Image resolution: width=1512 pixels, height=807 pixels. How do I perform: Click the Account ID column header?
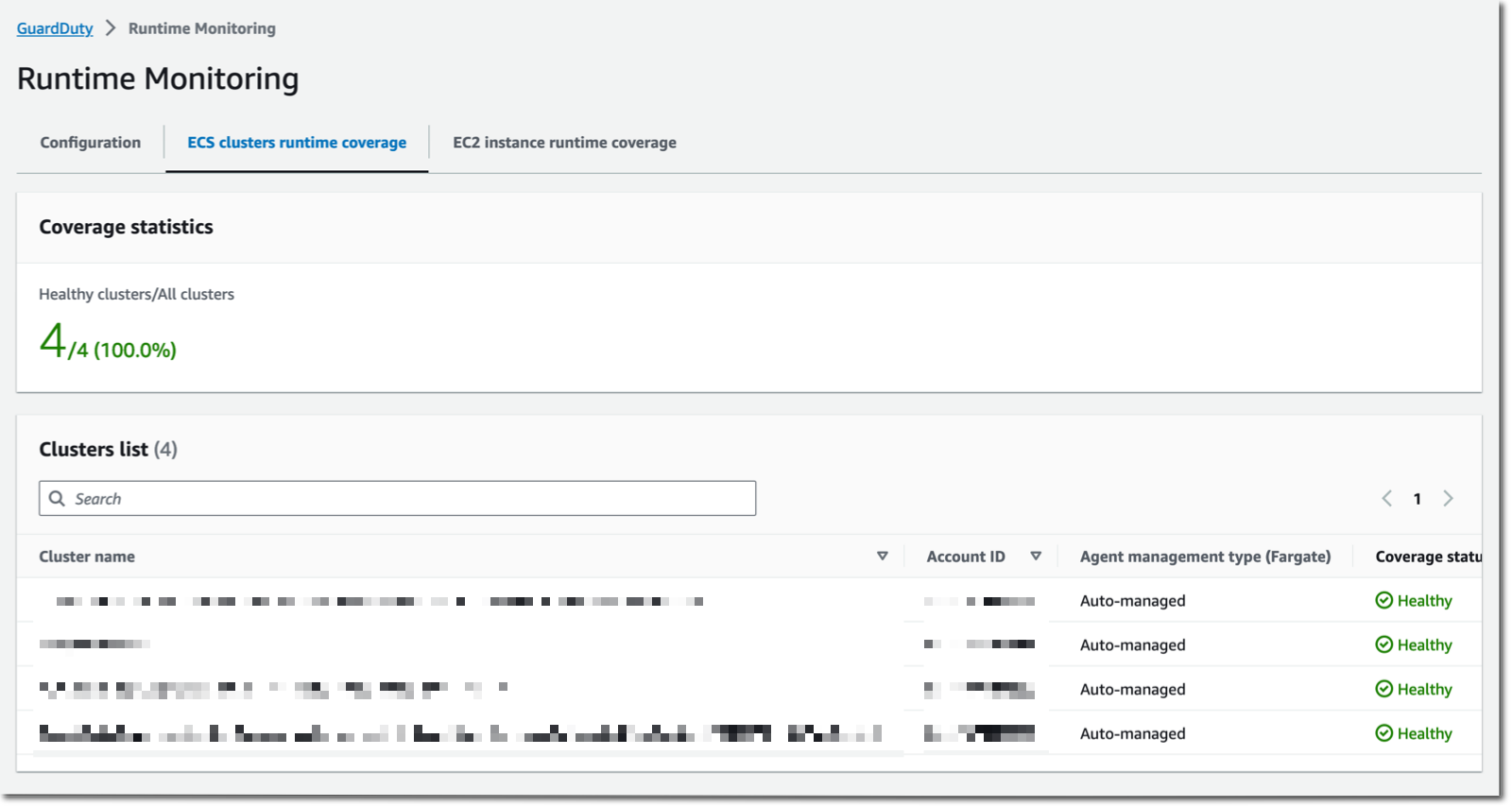point(966,557)
